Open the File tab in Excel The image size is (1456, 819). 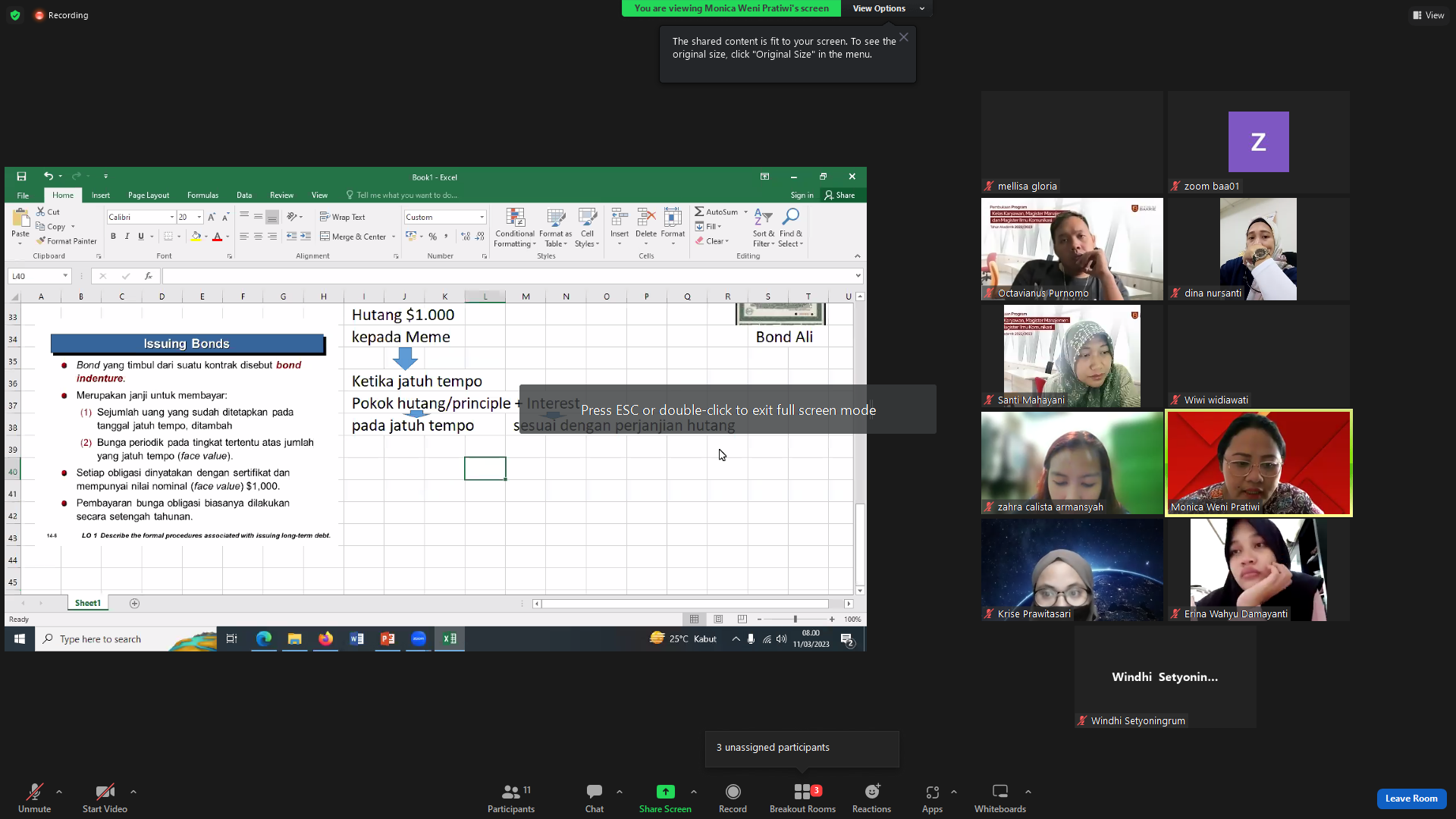23,196
